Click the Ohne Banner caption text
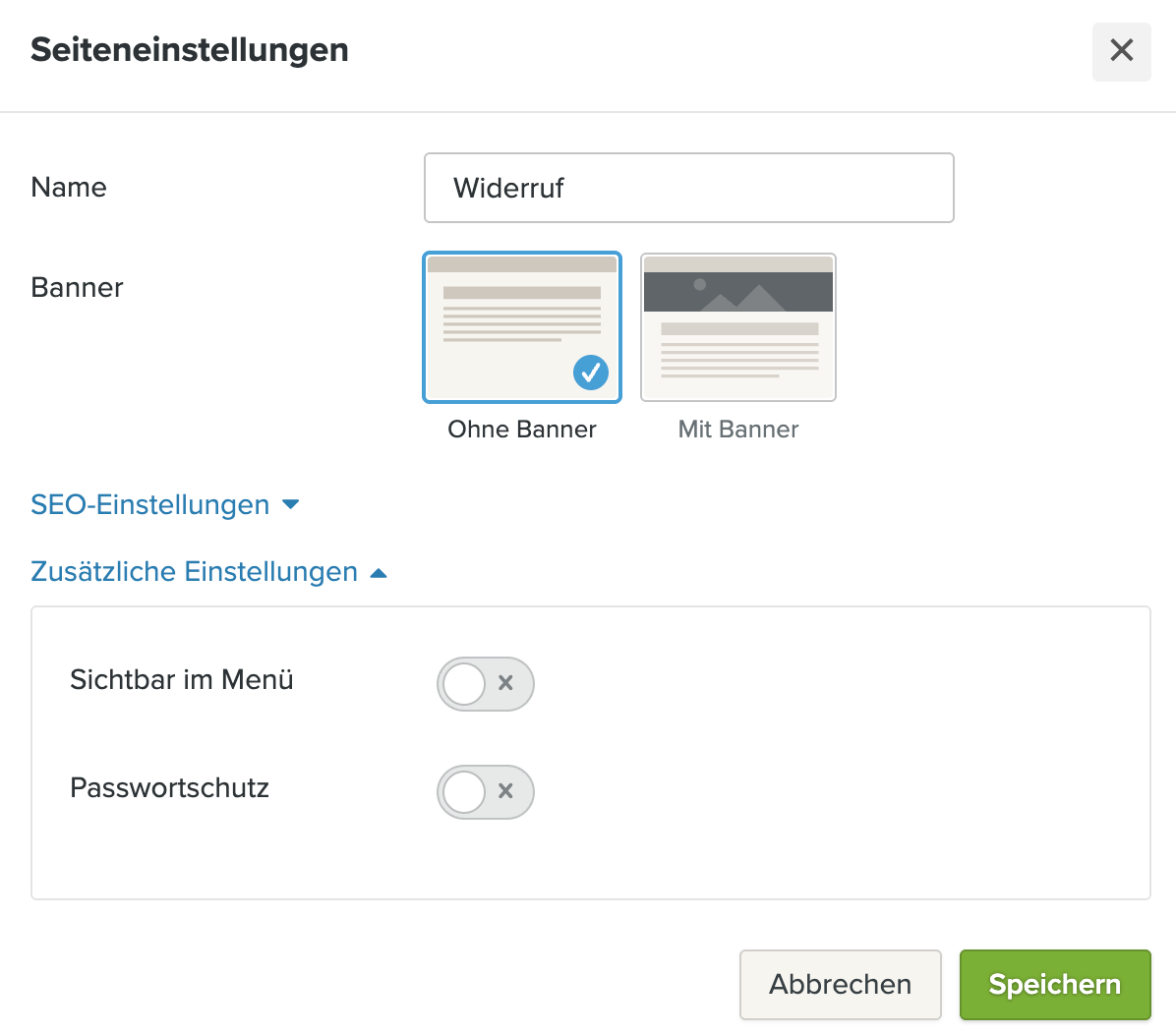Screen dimensions: 1176x1034 point(522,430)
